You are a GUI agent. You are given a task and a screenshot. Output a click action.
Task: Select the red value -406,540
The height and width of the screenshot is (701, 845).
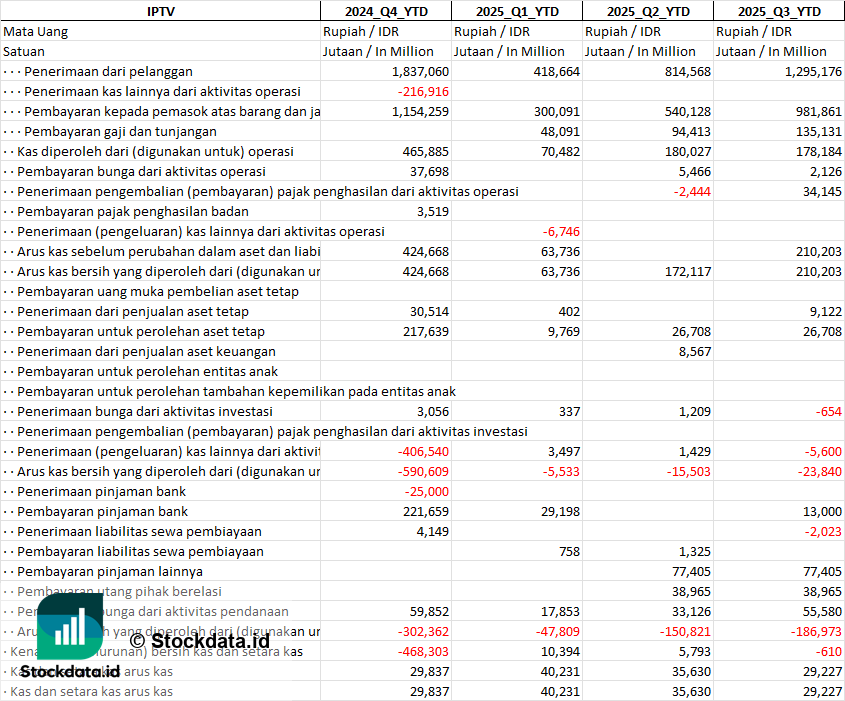[x=423, y=452]
